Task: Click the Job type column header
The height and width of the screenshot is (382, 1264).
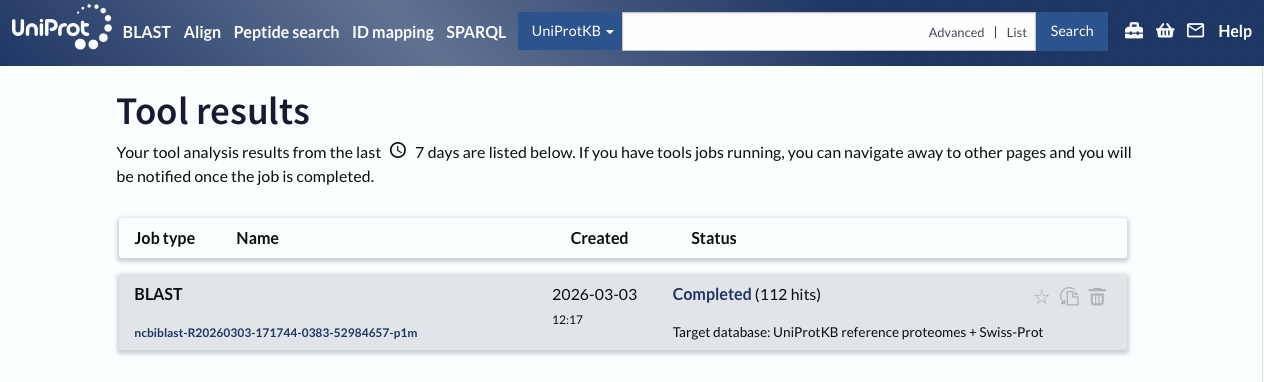Action: coord(165,238)
